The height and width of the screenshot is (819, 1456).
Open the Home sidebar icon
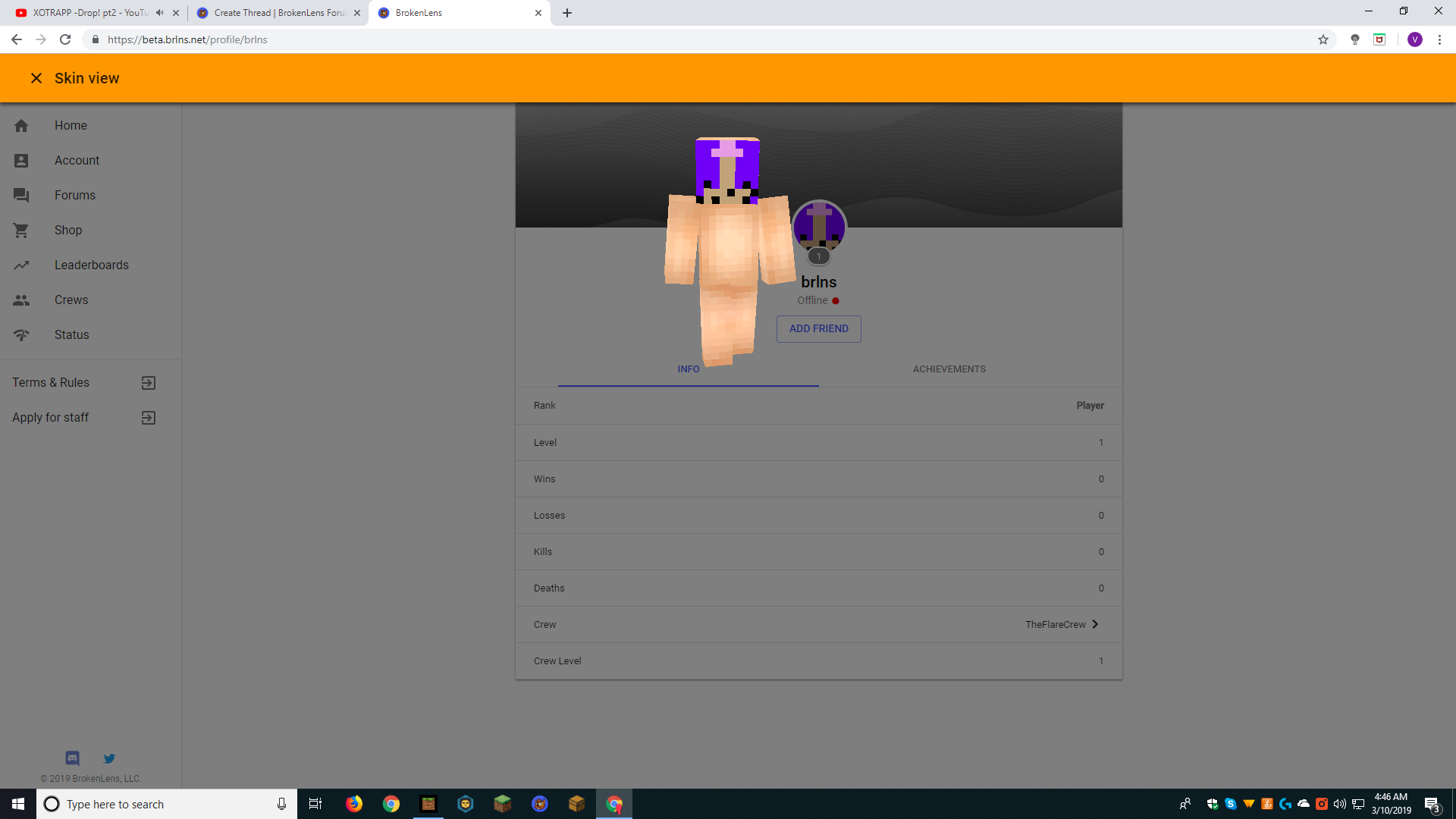(x=21, y=126)
